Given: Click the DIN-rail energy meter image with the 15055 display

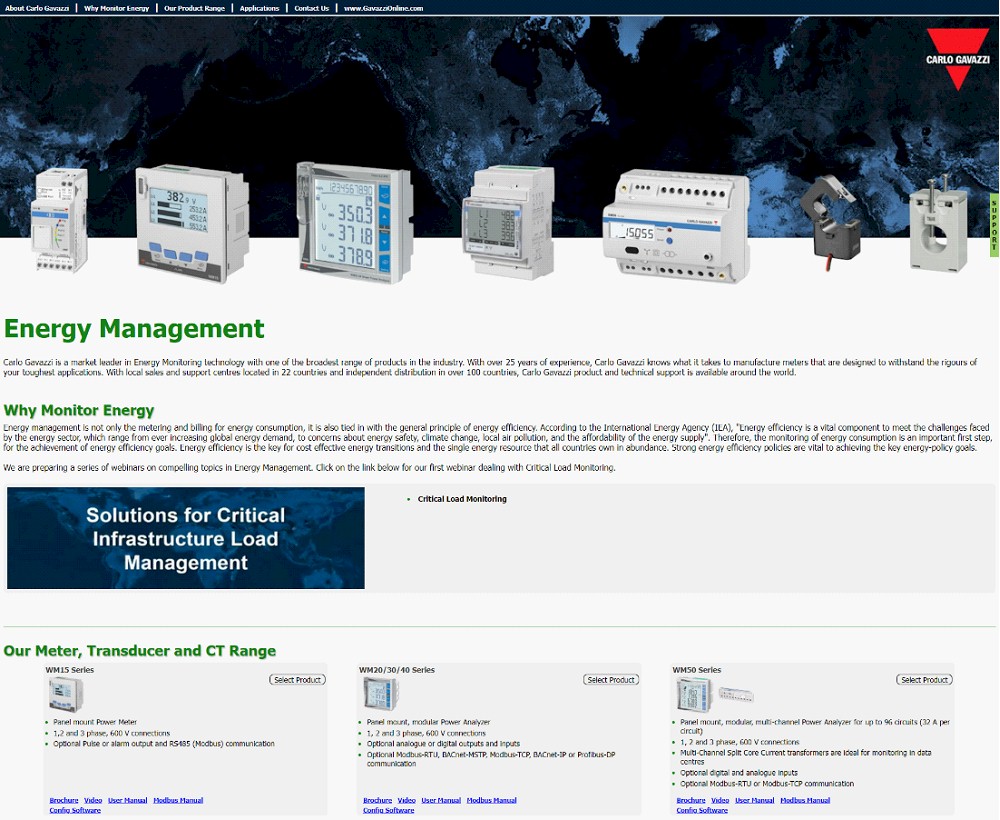Looking at the screenshot, I should 676,226.
